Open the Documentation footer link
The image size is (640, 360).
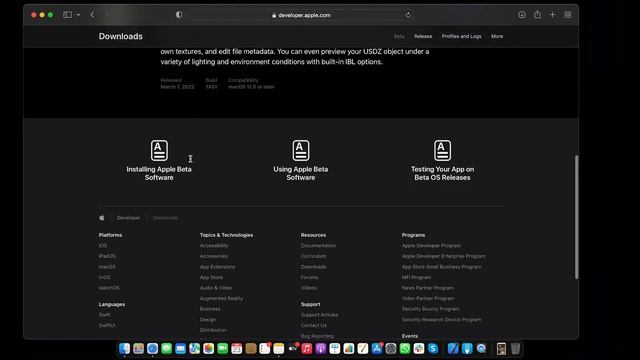318,246
